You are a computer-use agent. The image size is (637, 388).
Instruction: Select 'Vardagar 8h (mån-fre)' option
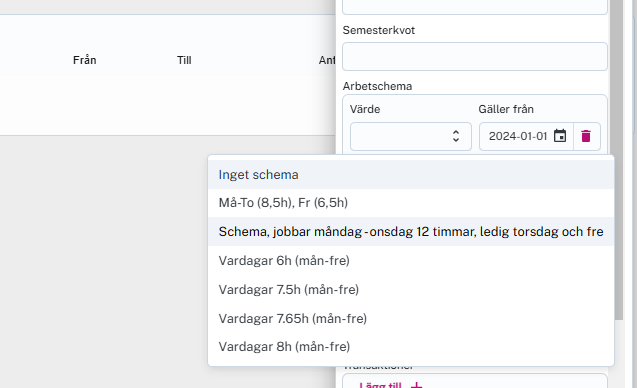tap(411, 347)
